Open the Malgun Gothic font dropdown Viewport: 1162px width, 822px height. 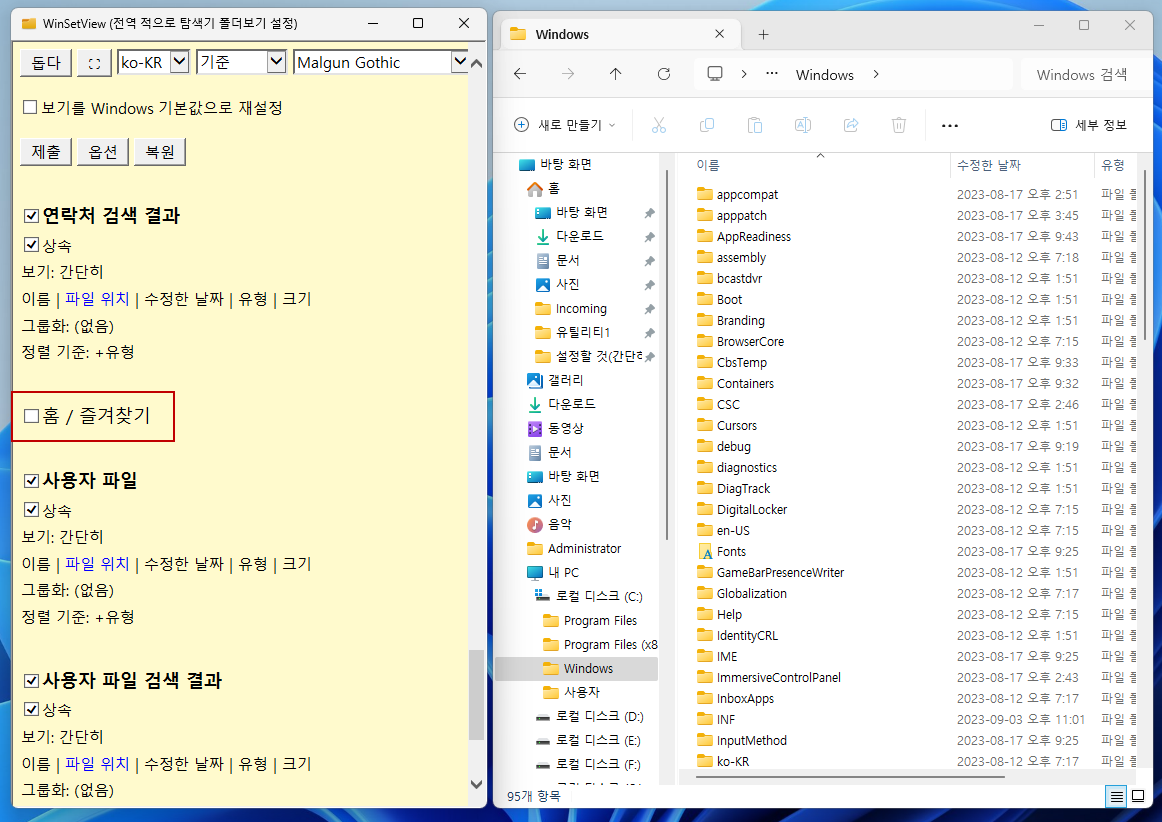(381, 62)
